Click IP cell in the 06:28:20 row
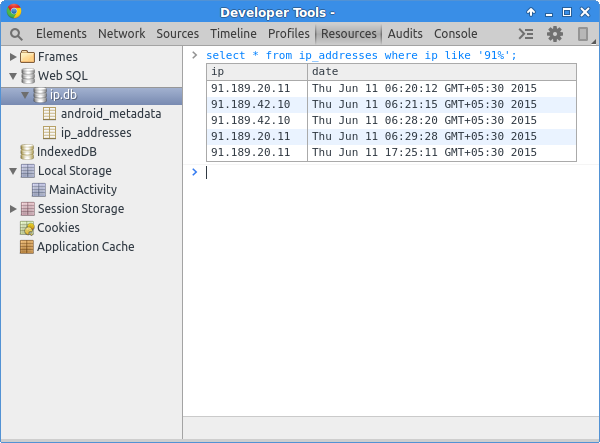 (257, 121)
